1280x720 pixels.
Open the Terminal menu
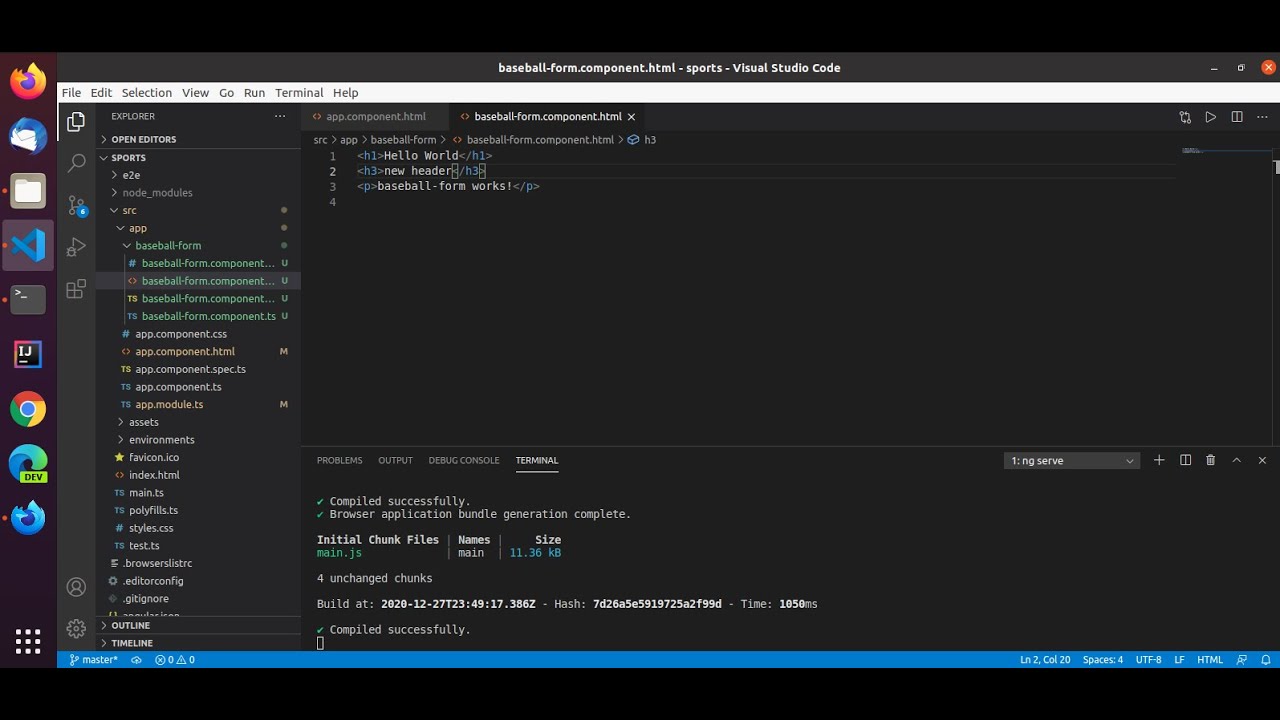(x=299, y=93)
